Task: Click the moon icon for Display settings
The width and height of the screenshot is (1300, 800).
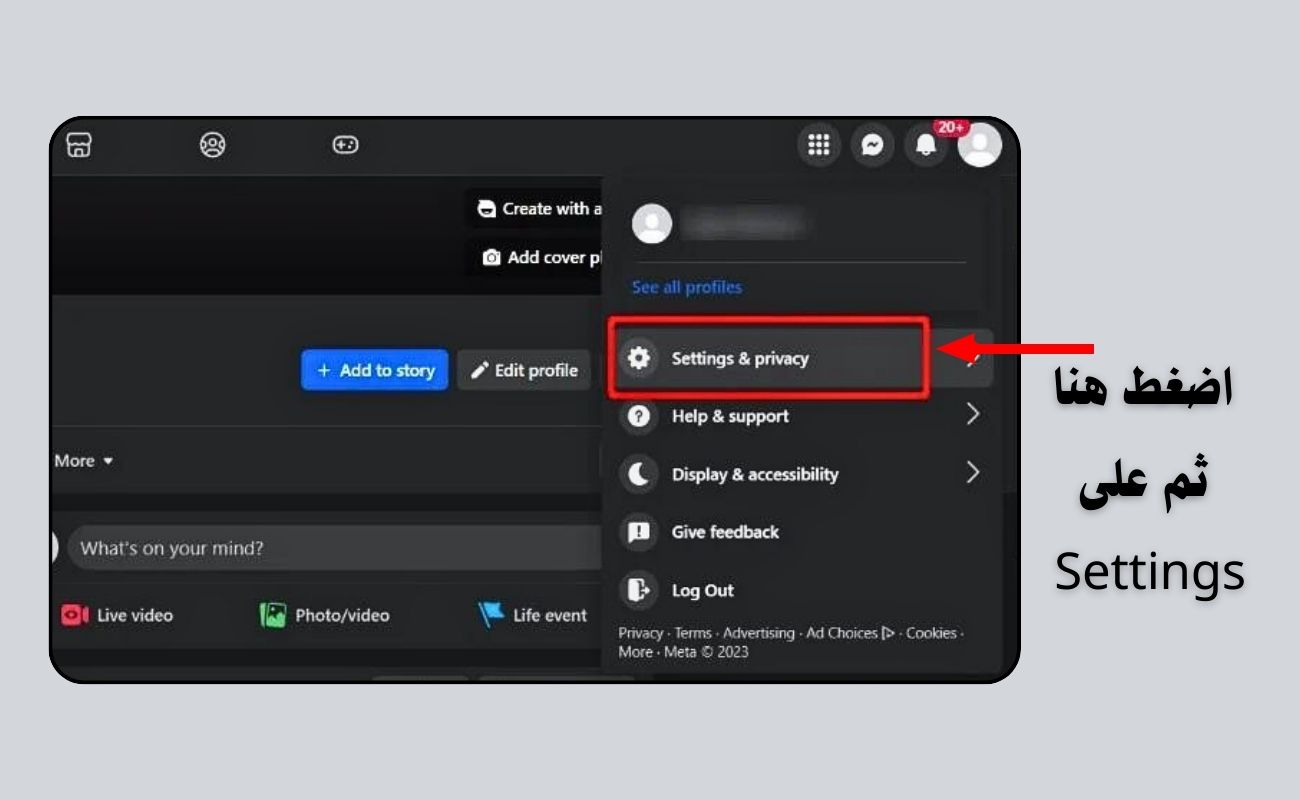Action: tap(638, 474)
